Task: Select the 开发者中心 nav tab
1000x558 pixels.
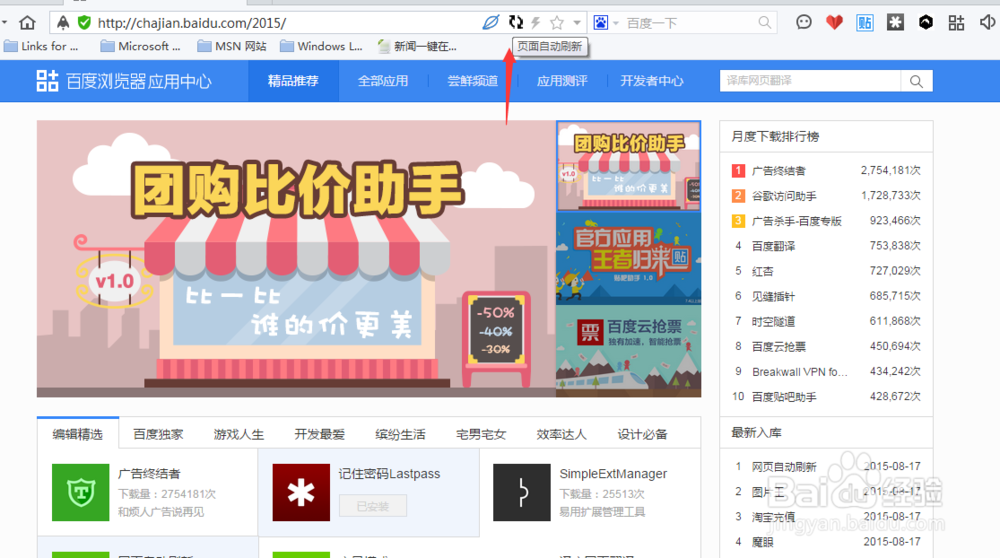Action: (x=652, y=81)
